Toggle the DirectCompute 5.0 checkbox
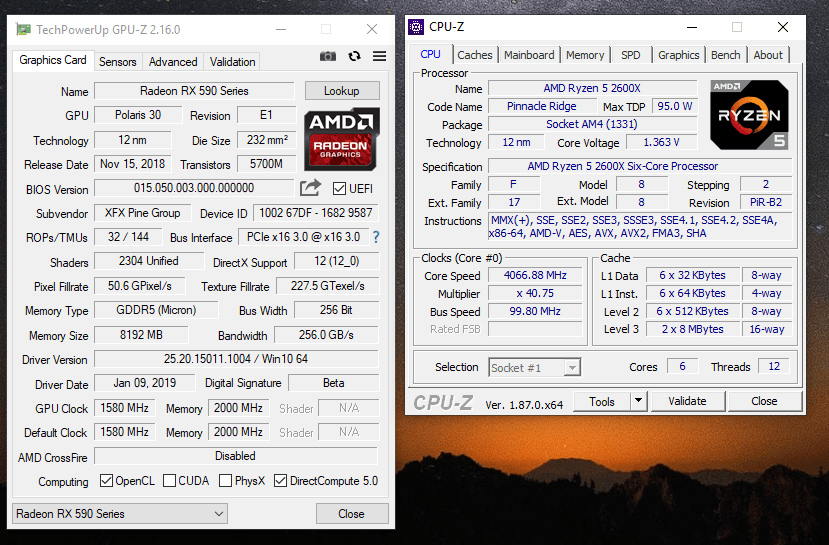 click(x=280, y=481)
